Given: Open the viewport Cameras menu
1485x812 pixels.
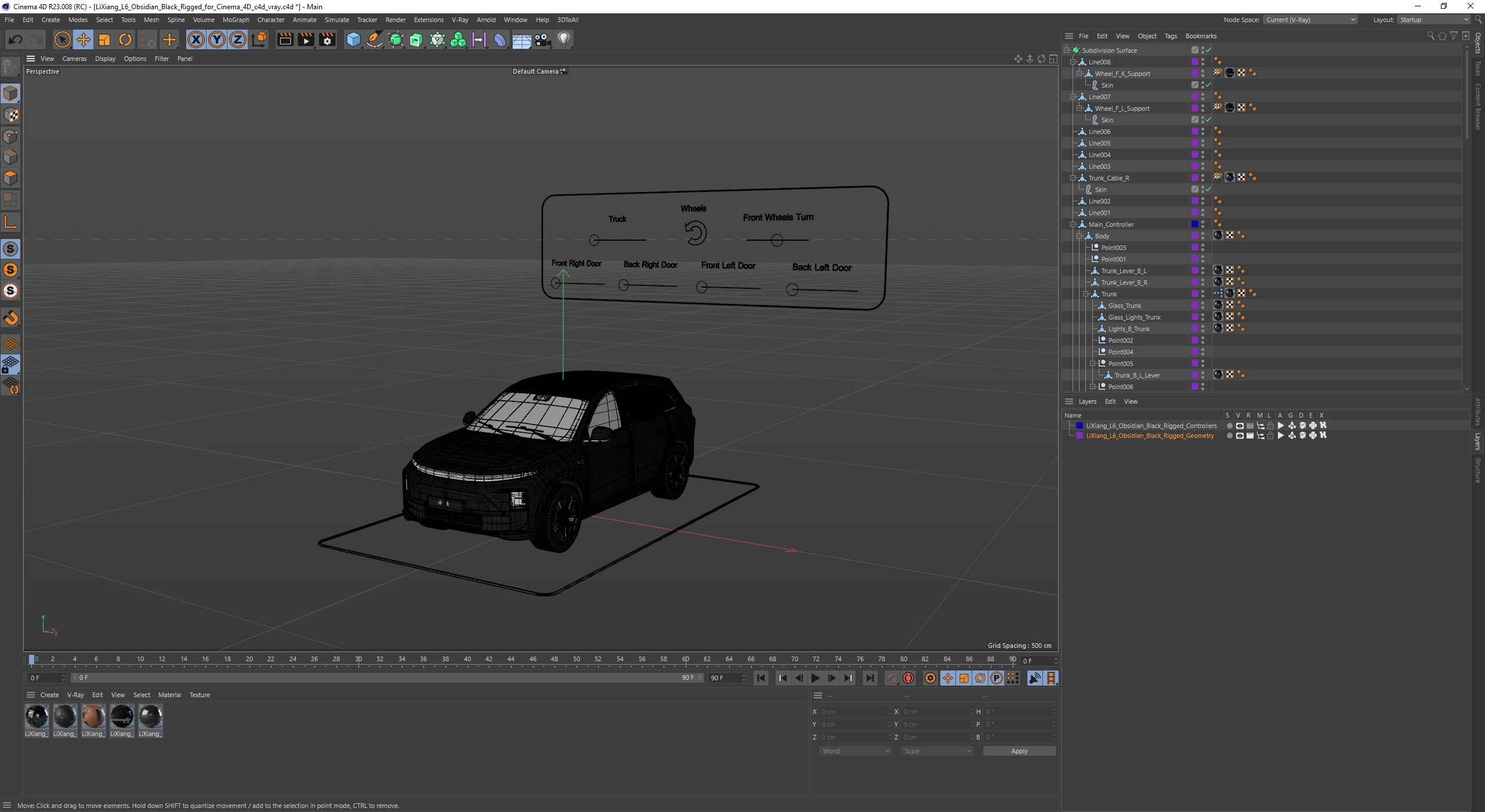Looking at the screenshot, I should click(74, 59).
